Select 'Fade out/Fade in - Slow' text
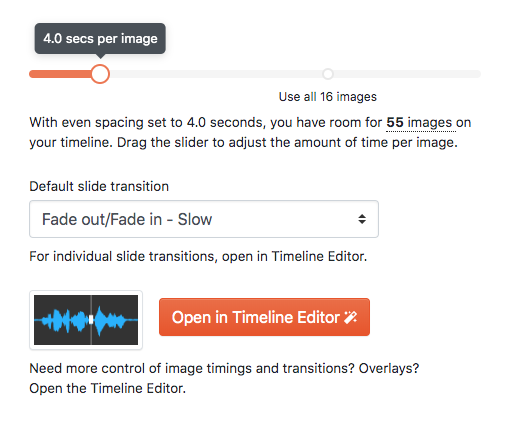 click(127, 219)
